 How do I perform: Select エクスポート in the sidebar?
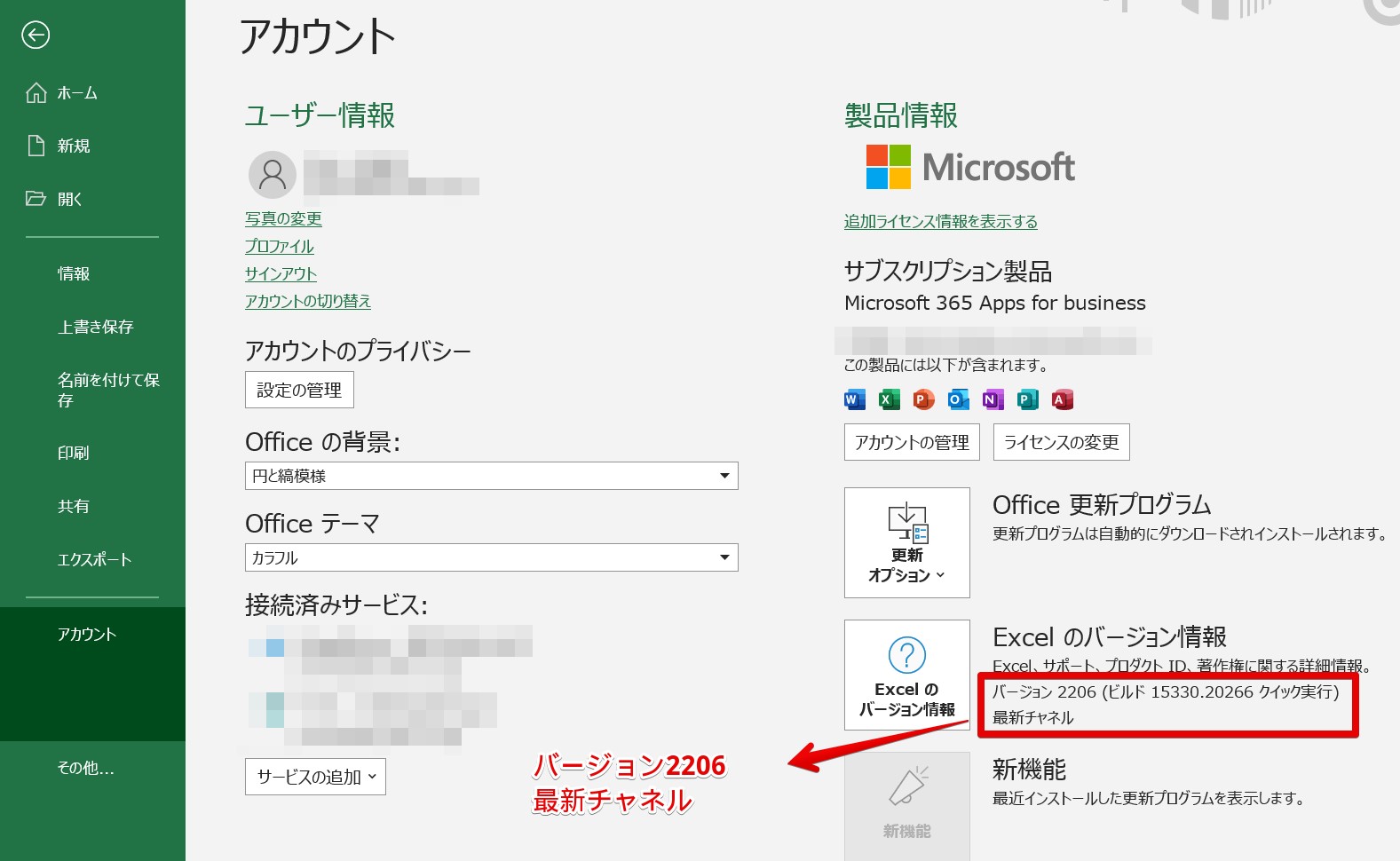coord(92,559)
